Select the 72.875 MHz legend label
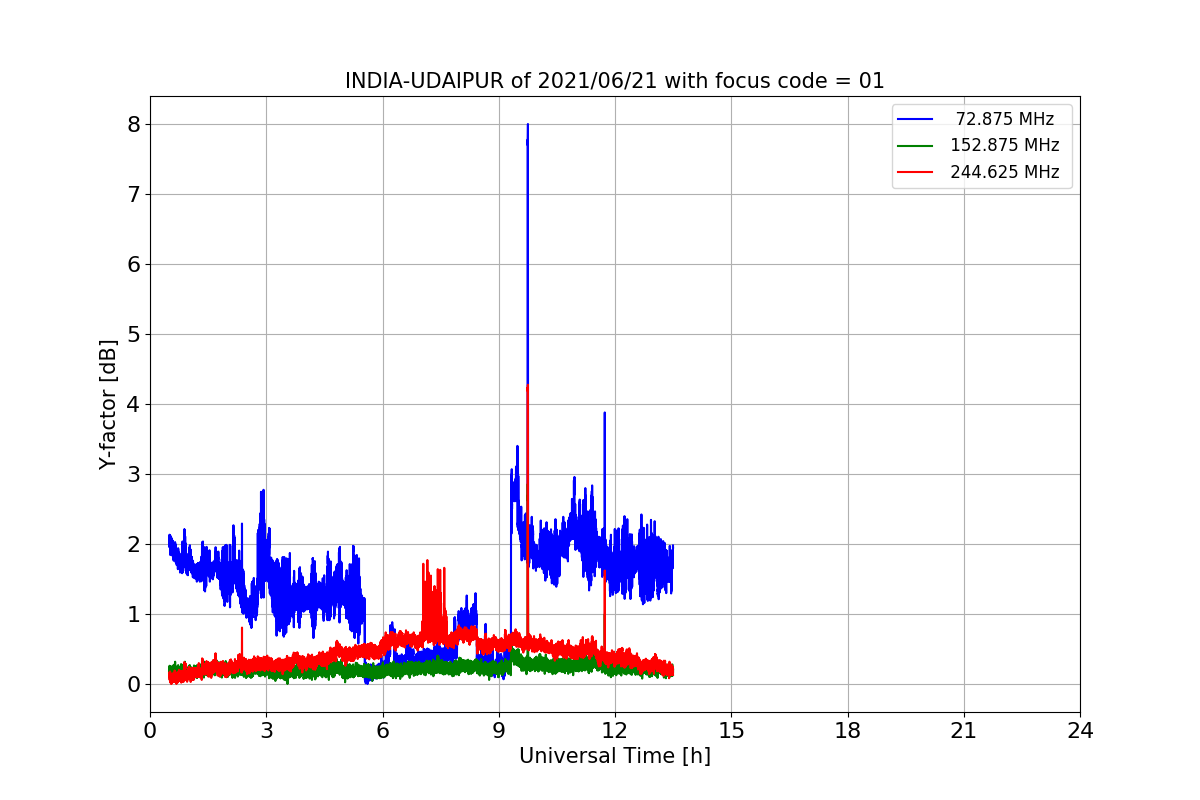 click(1005, 119)
